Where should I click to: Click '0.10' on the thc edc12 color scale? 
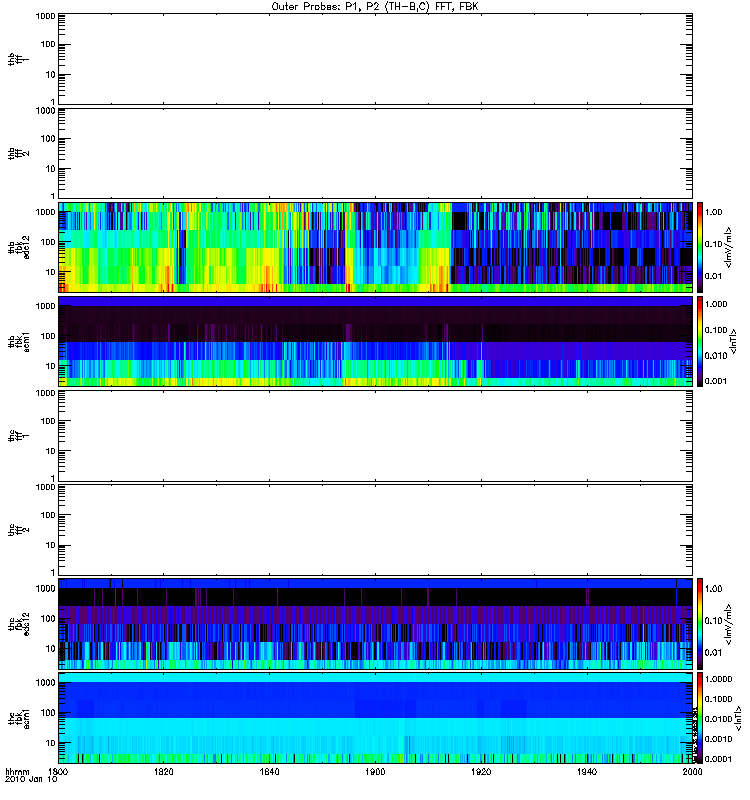[x=713, y=620]
